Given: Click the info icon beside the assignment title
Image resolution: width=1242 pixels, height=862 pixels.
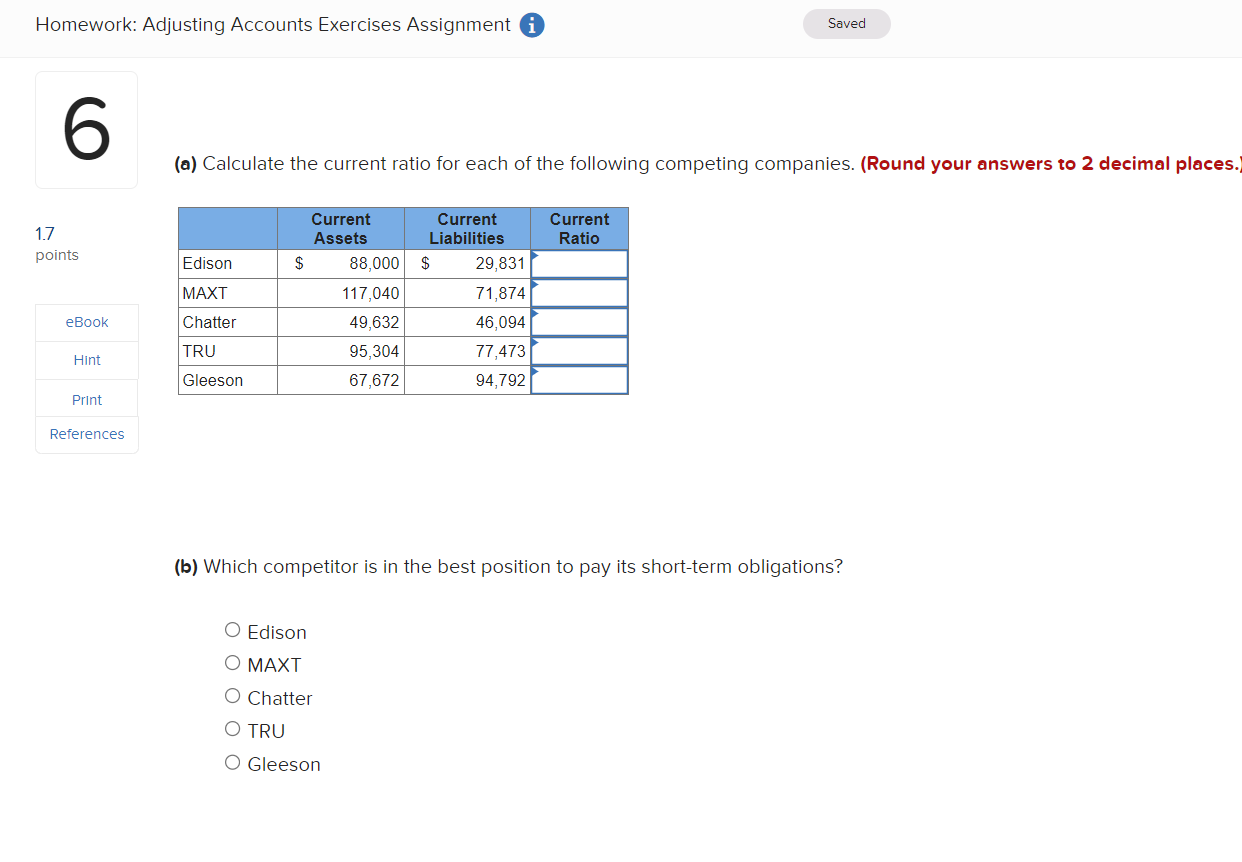Looking at the screenshot, I should pyautogui.click(x=532, y=24).
